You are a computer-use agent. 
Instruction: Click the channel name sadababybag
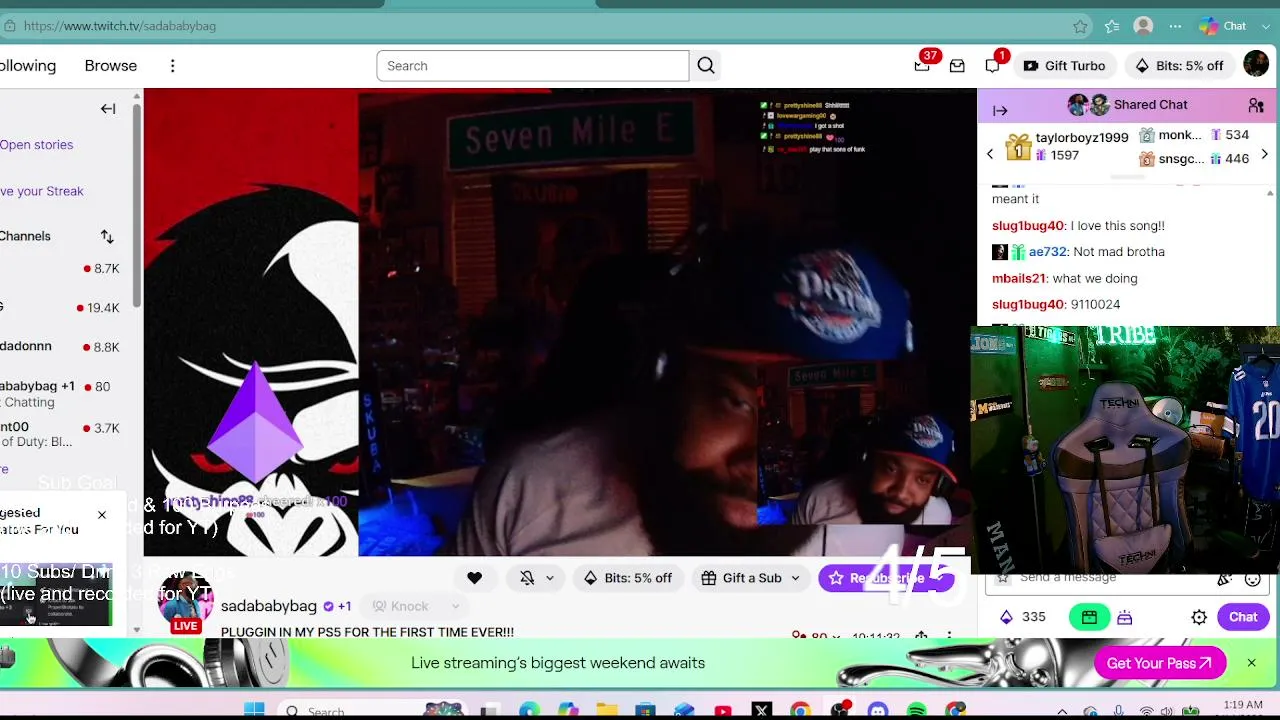point(268,606)
